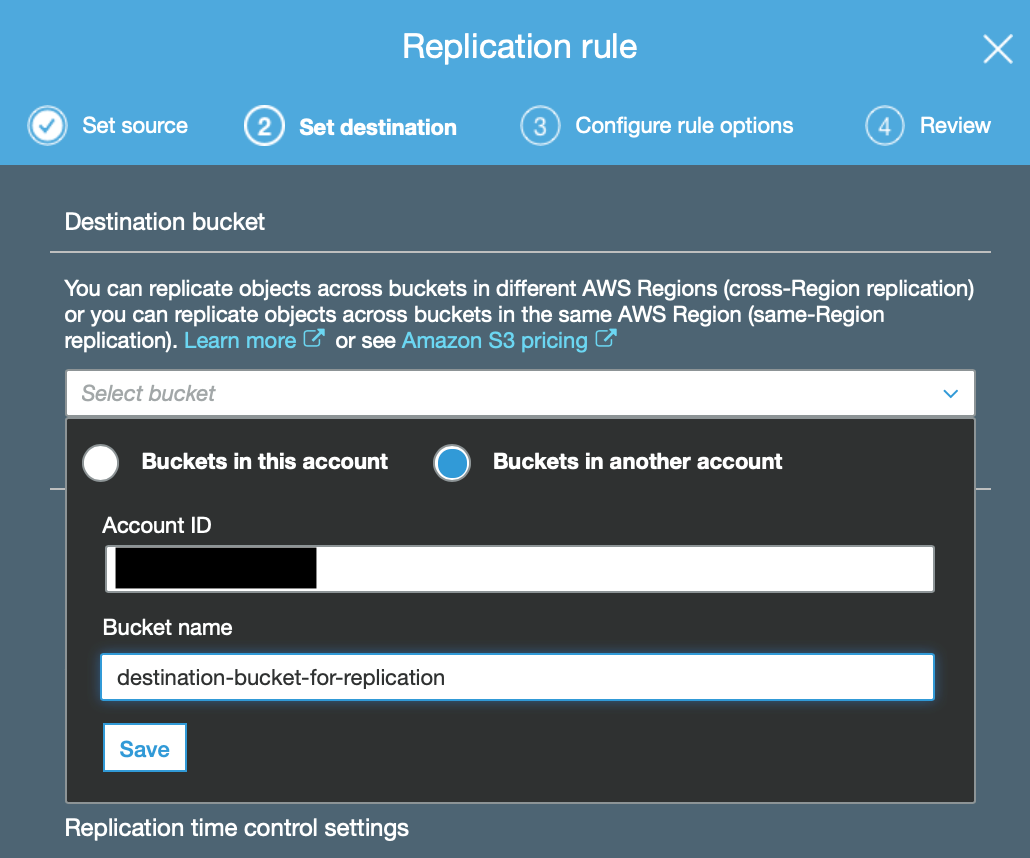Viewport: 1030px width, 858px height.
Task: Select the Buckets in another account radio button
Action: click(x=452, y=462)
